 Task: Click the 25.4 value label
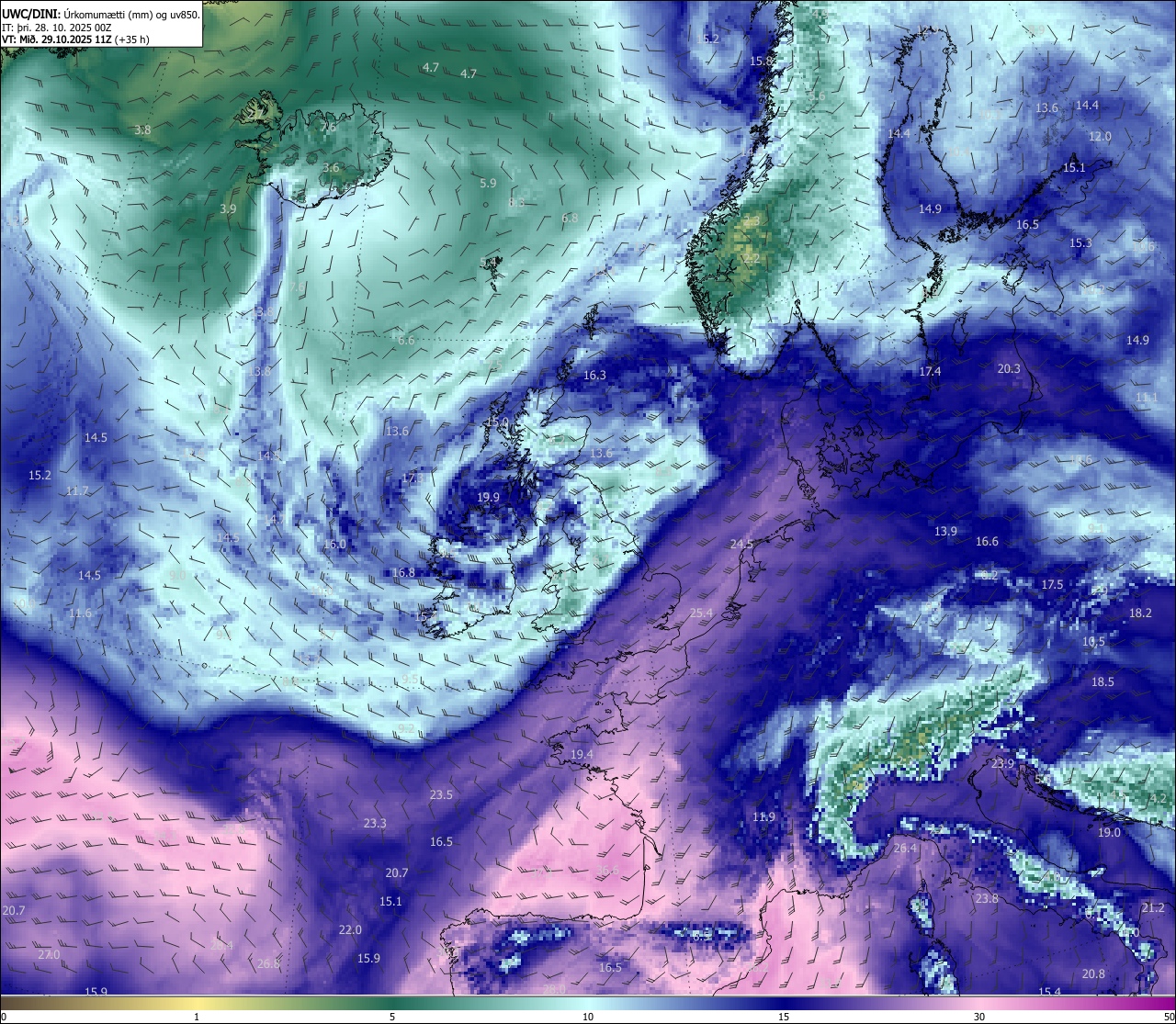tap(701, 613)
